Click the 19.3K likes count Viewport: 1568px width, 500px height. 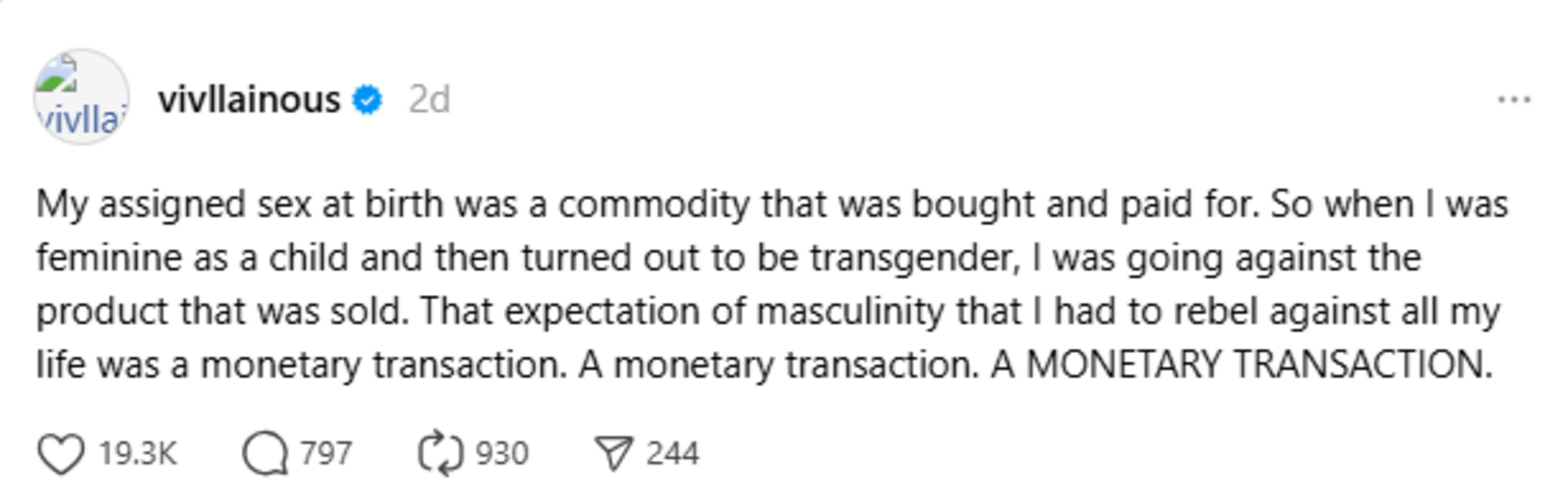coord(138,454)
